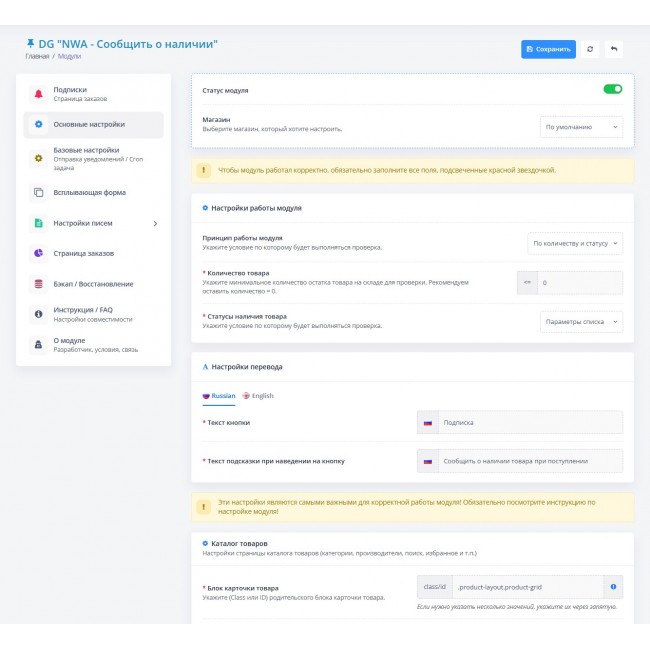Open the Магазин dropdown 'По умолчанию'

581,127
